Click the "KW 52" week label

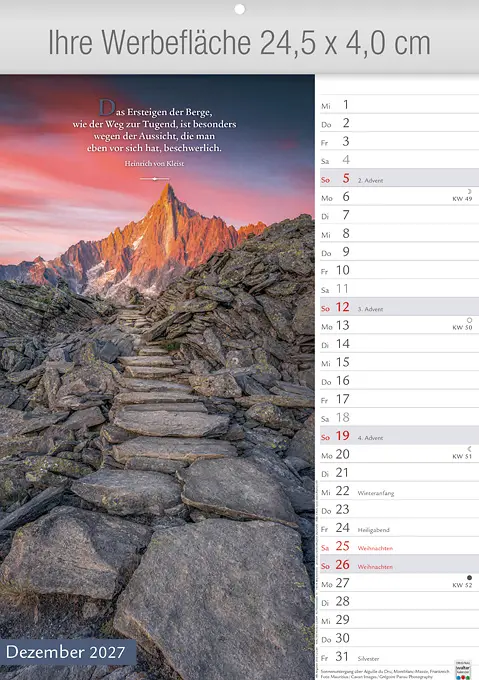coord(462,585)
